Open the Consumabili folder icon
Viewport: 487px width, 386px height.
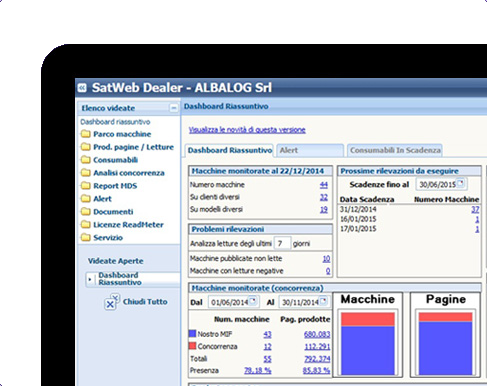coord(86,160)
